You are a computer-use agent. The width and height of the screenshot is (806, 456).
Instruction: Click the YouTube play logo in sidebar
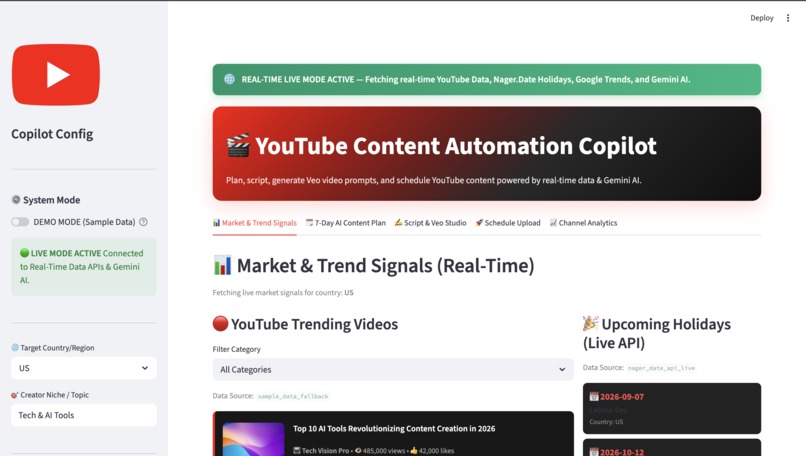click(56, 75)
